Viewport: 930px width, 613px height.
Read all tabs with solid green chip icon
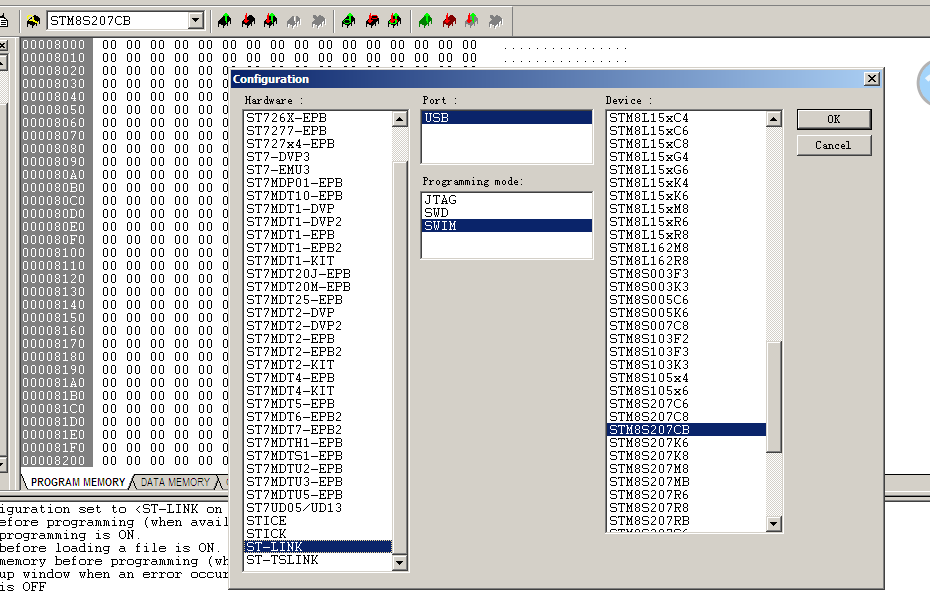pyautogui.click(x=425, y=21)
